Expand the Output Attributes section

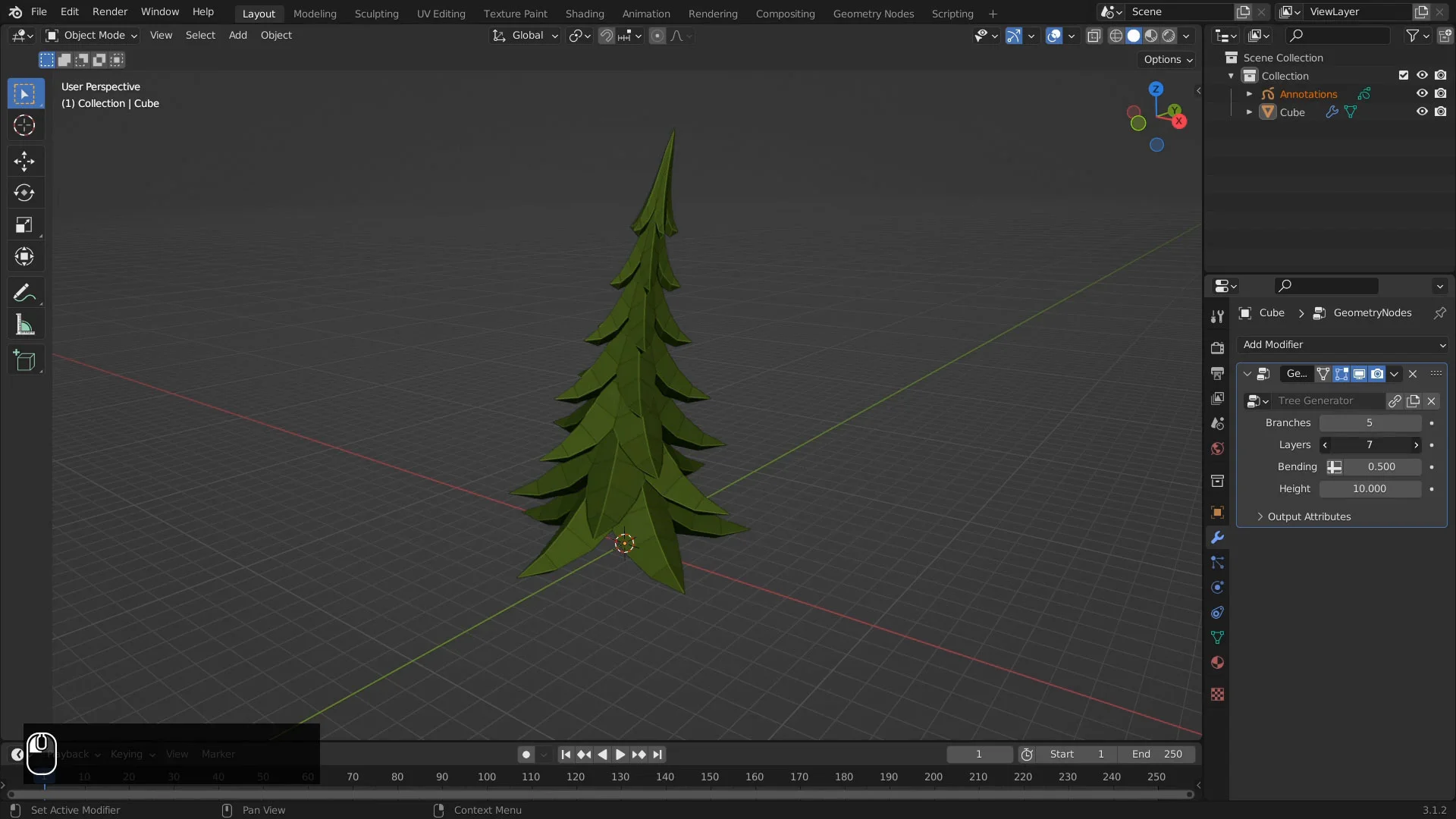(1308, 516)
